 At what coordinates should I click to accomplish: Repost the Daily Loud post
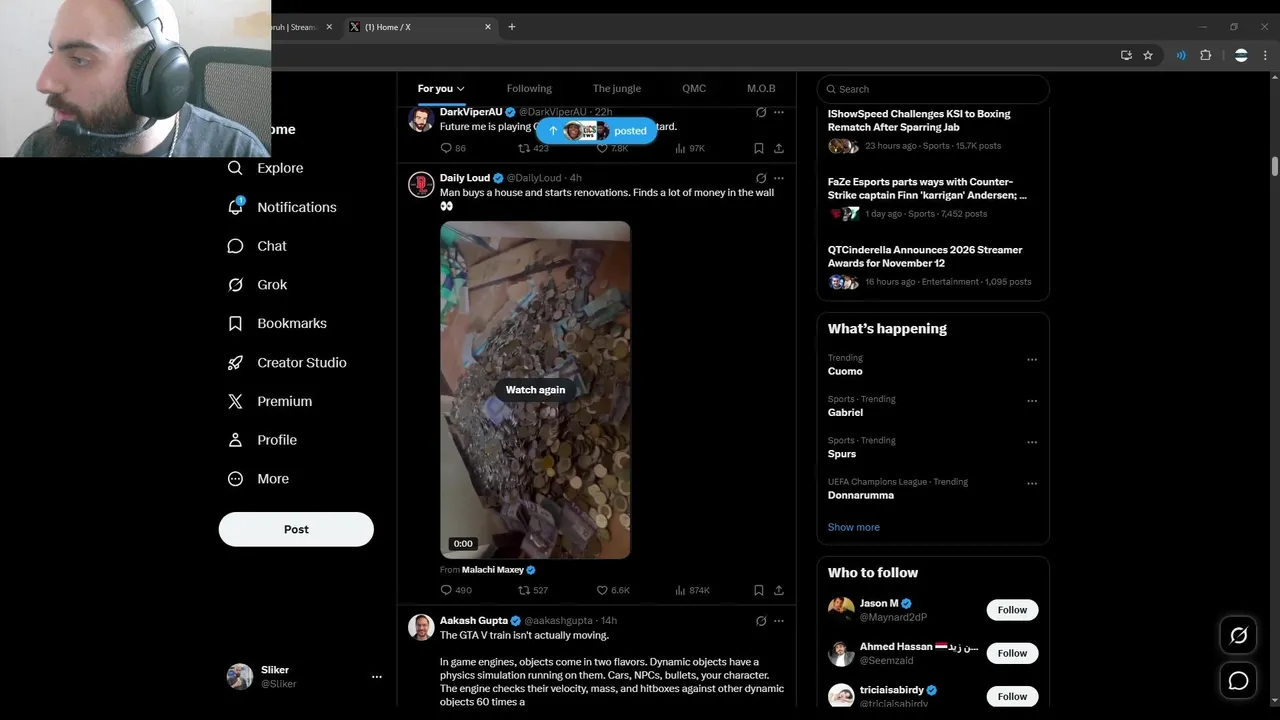(532, 590)
